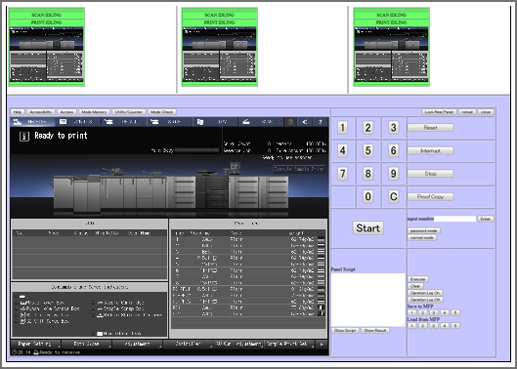Click the Operation Log On button
517x369 pixels.
tap(425, 293)
